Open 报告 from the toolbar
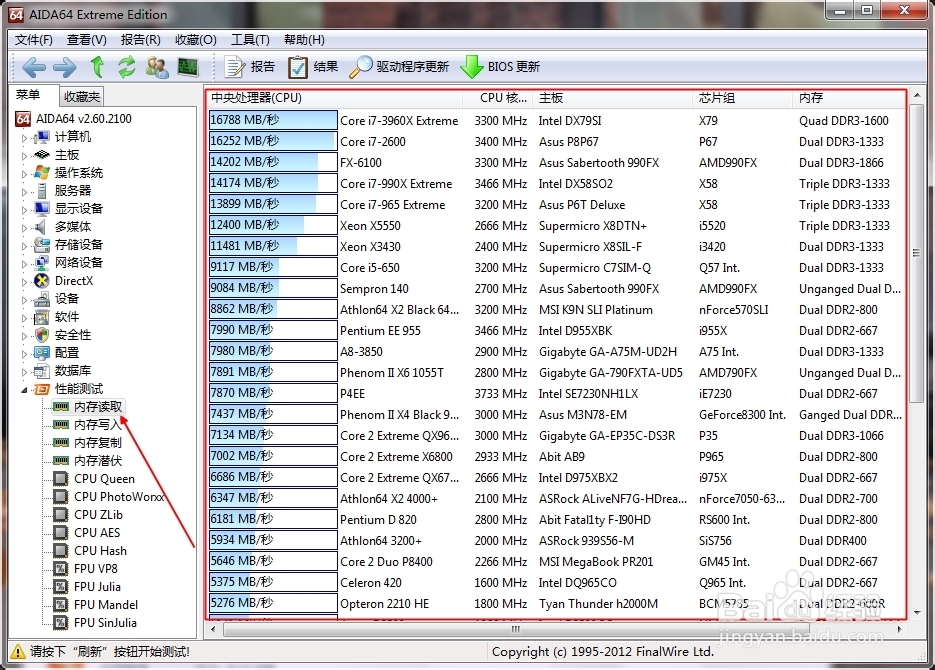 click(x=249, y=67)
